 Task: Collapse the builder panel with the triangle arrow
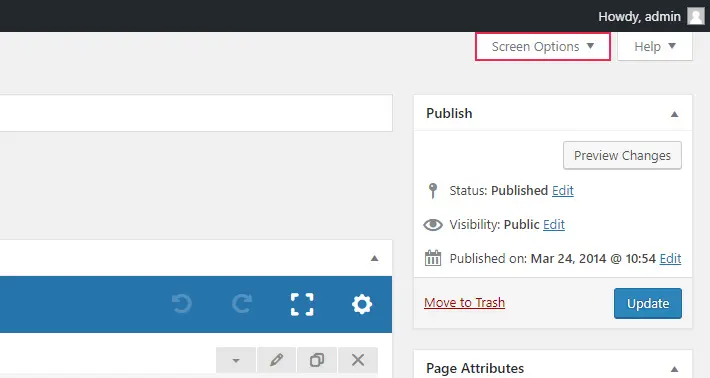coord(374,258)
